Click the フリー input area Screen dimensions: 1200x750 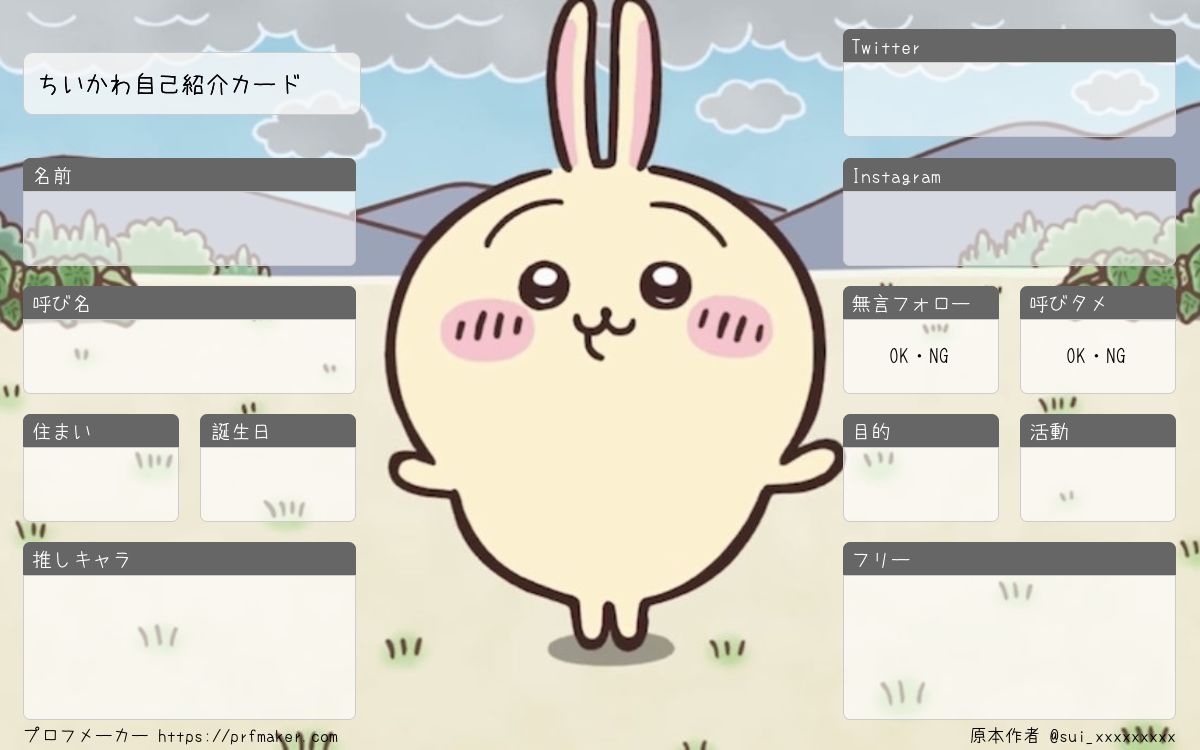(1009, 647)
